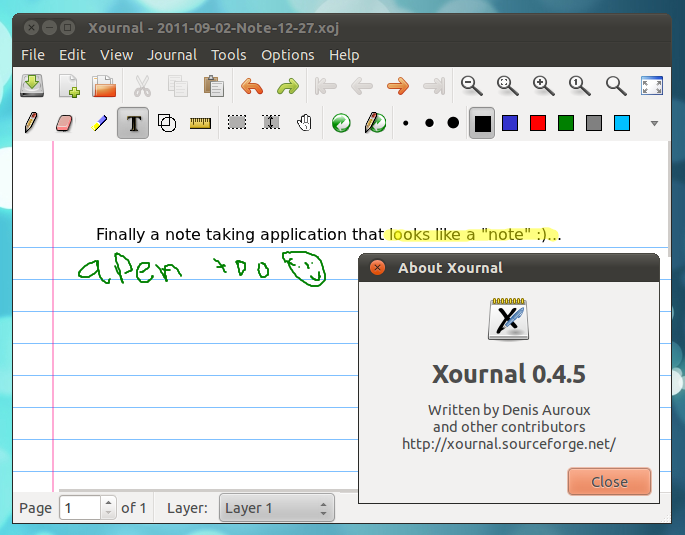The width and height of the screenshot is (685, 535).
Task: Go to the first page
Action: [x=325, y=86]
